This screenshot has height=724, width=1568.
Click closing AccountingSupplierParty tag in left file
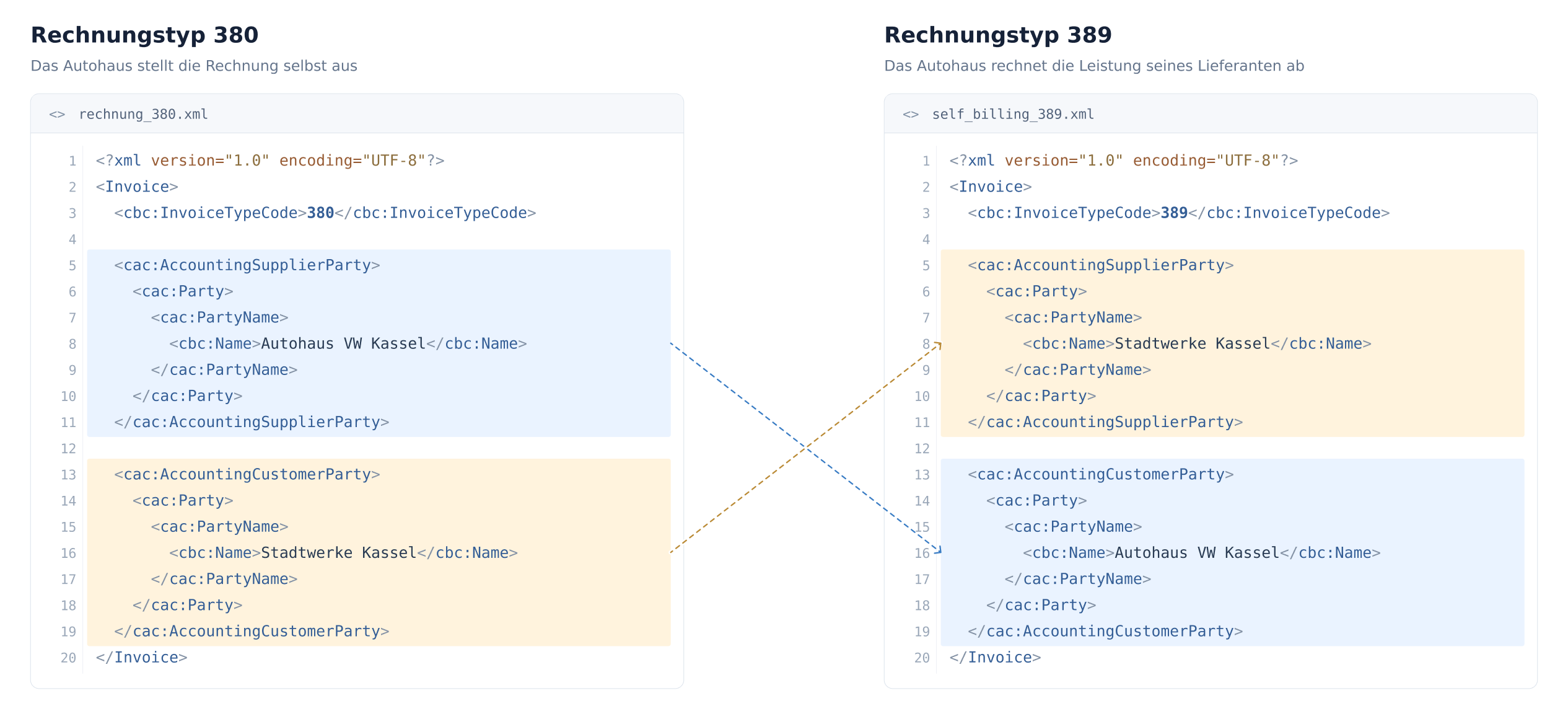252,422
